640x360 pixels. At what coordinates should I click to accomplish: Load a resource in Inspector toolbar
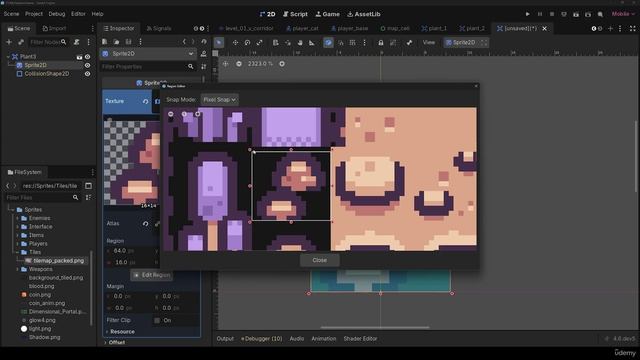coord(116,42)
